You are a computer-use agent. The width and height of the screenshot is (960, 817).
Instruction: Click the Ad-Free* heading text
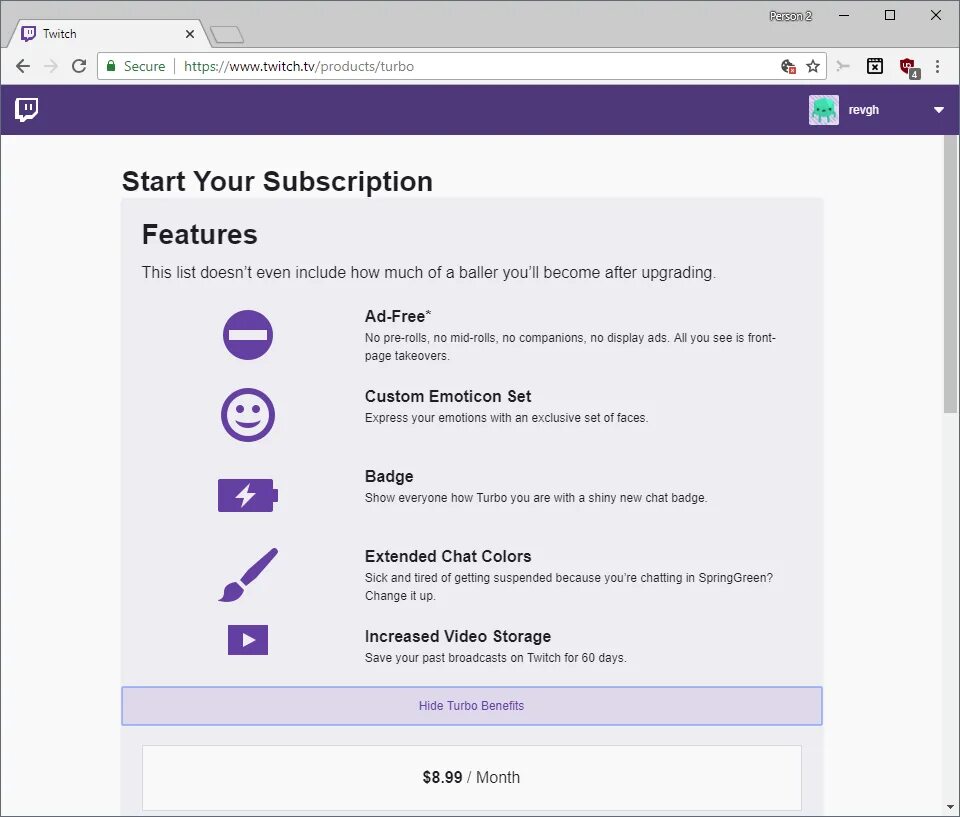coord(398,316)
